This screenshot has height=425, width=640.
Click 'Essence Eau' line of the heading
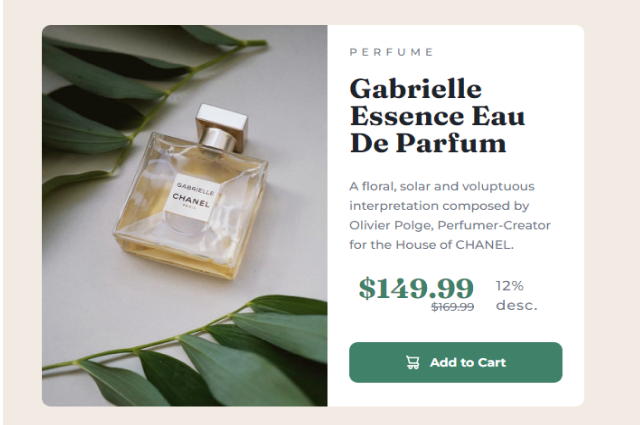click(437, 116)
